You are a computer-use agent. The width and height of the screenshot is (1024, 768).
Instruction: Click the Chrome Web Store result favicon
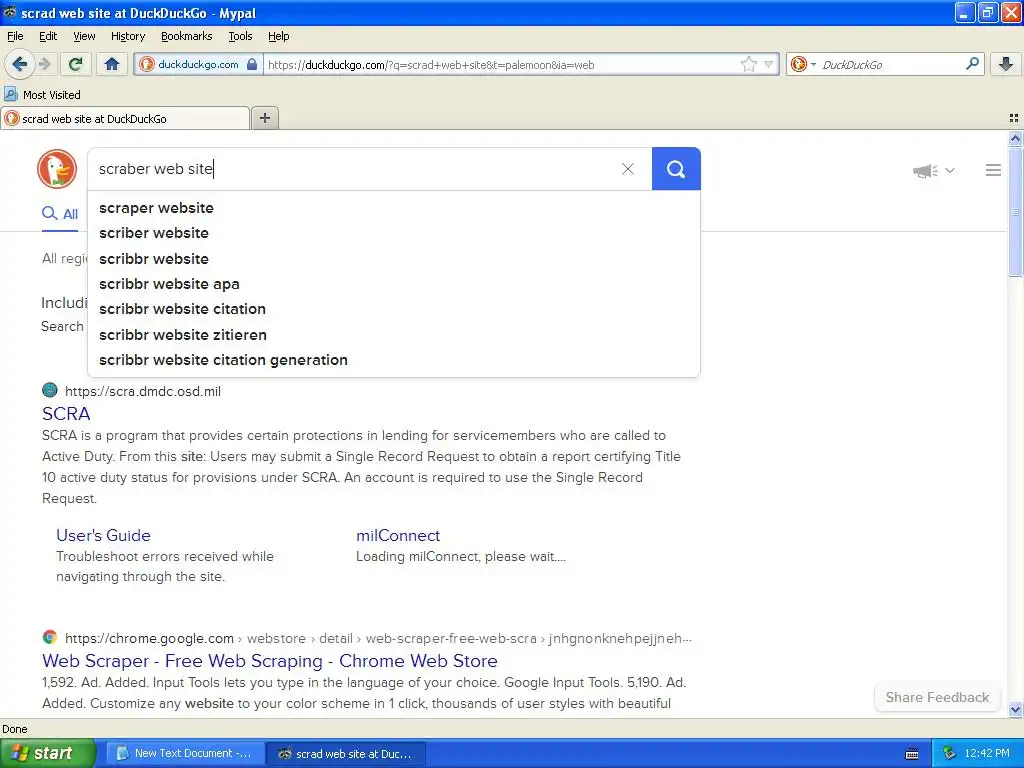50,637
